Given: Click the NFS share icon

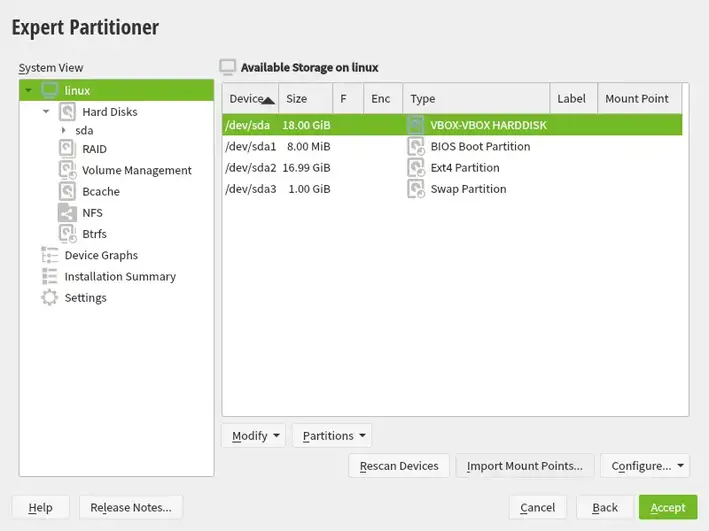Looking at the screenshot, I should (67, 213).
